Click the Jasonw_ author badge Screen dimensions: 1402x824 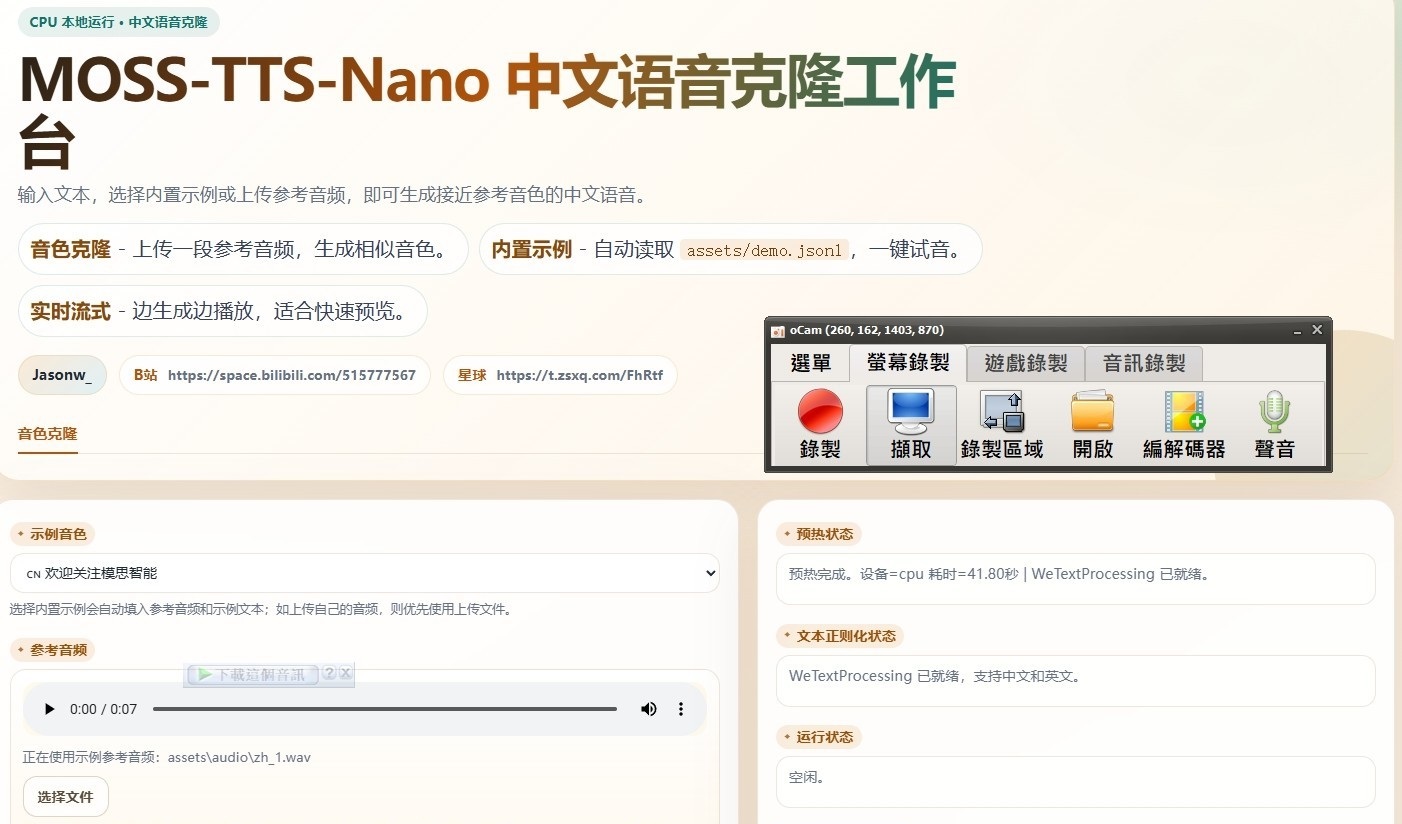(x=62, y=376)
